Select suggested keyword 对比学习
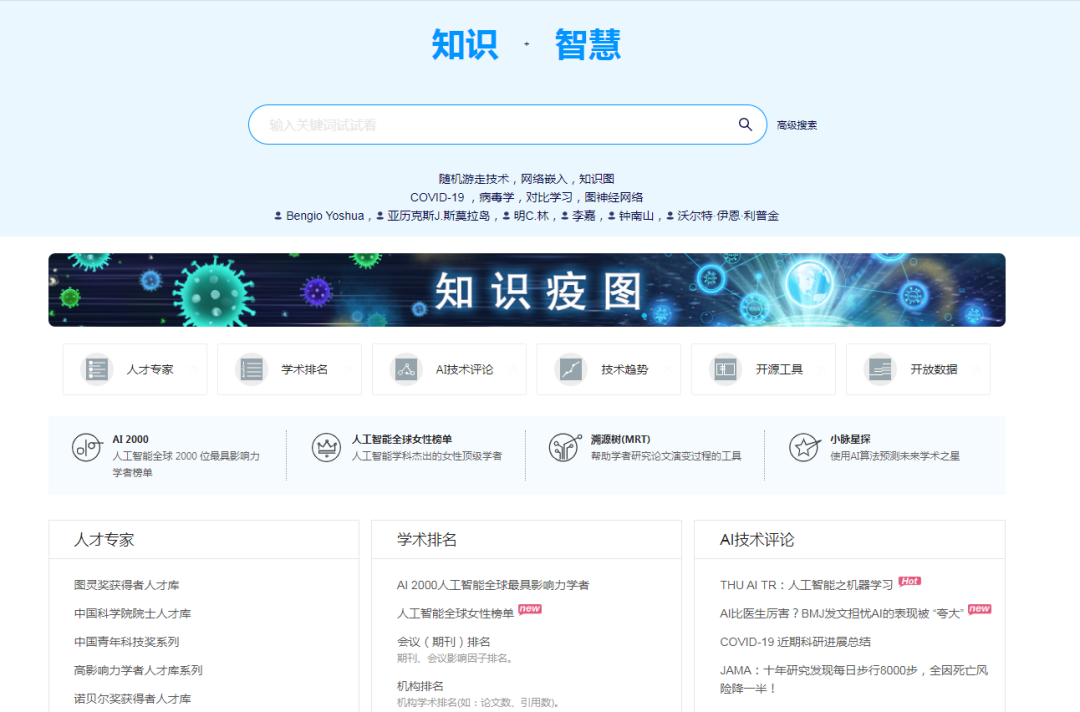1080x712 pixels. (x=549, y=198)
